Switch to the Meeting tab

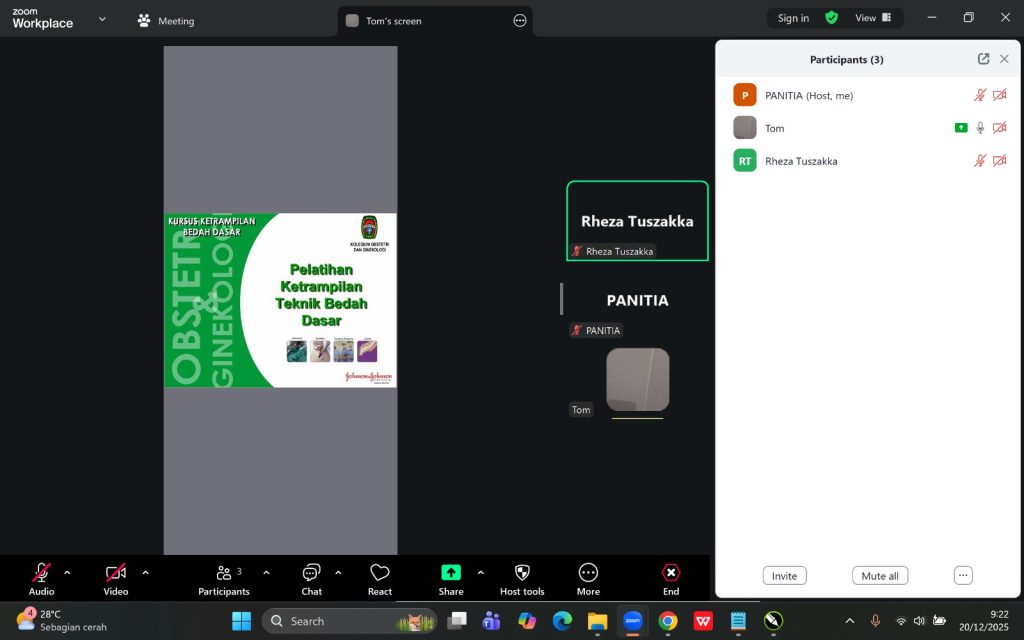(166, 21)
